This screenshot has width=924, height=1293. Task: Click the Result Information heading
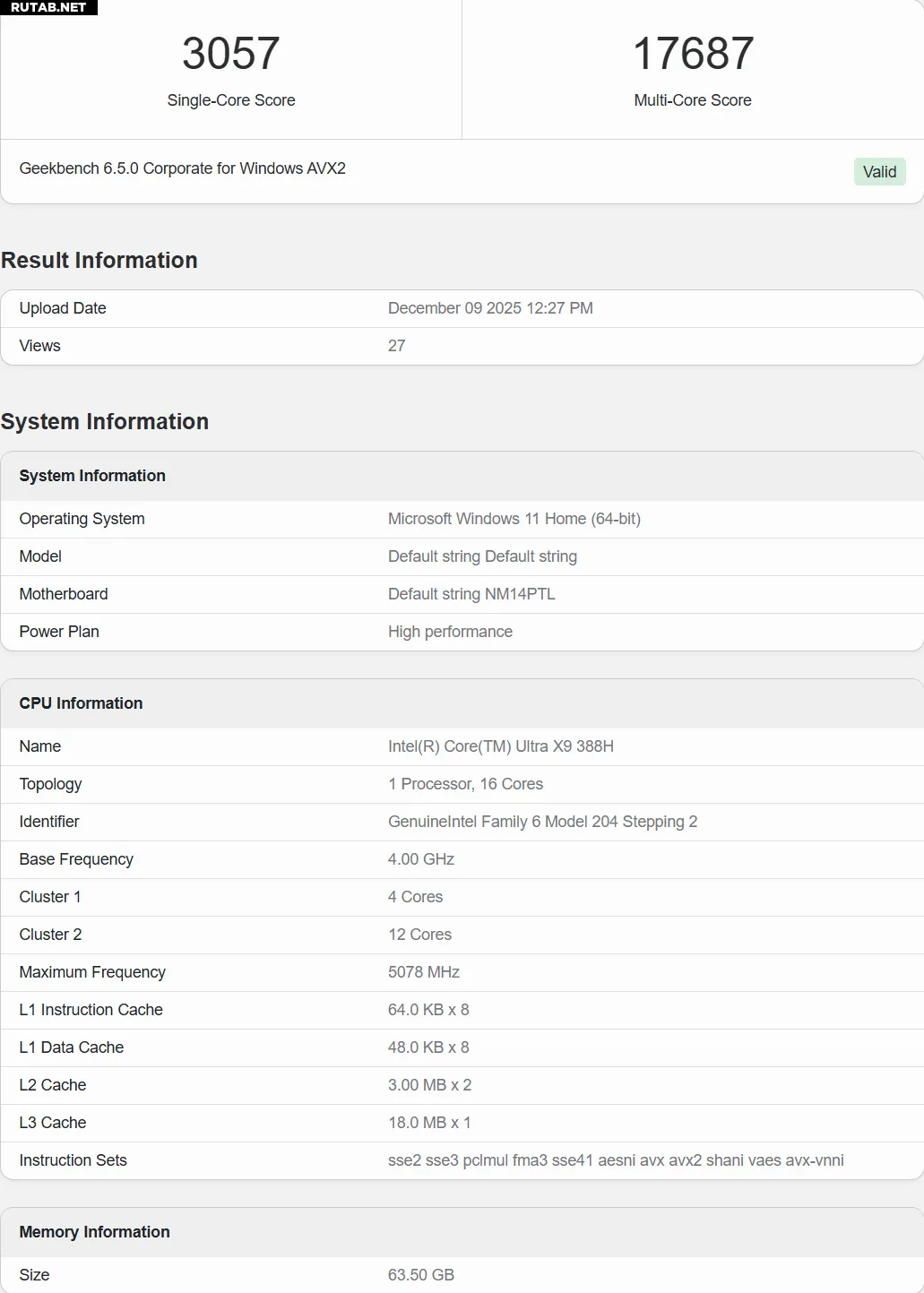coord(99,261)
